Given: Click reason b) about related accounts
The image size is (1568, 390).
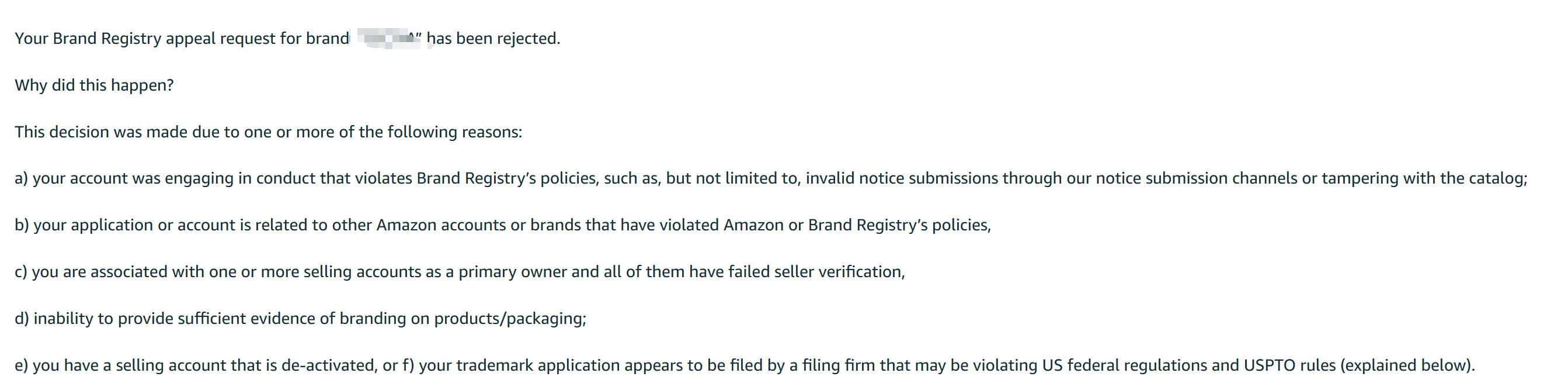Looking at the screenshot, I should coord(503,226).
